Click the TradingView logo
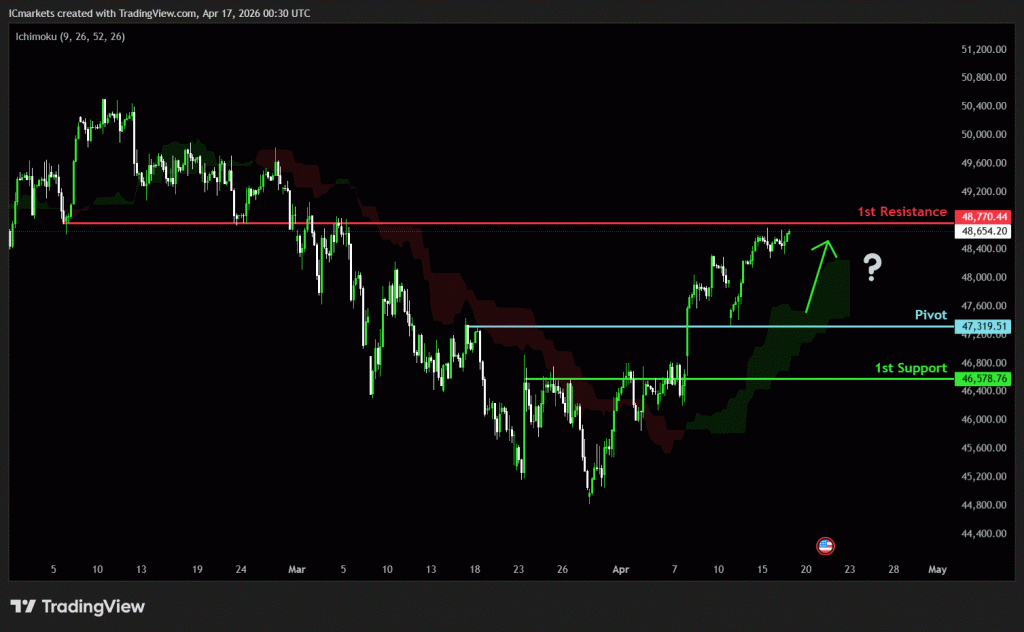Viewport: 1024px width, 632px height. click(77, 606)
